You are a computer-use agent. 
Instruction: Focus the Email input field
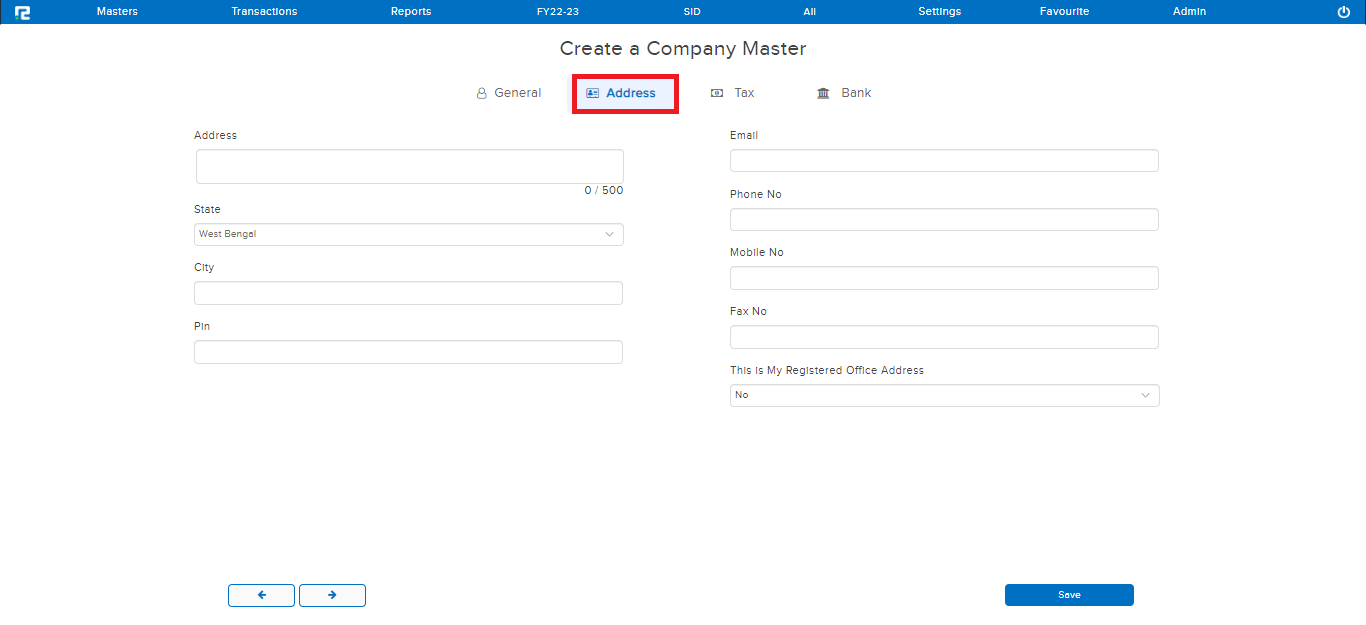pyautogui.click(x=944, y=161)
